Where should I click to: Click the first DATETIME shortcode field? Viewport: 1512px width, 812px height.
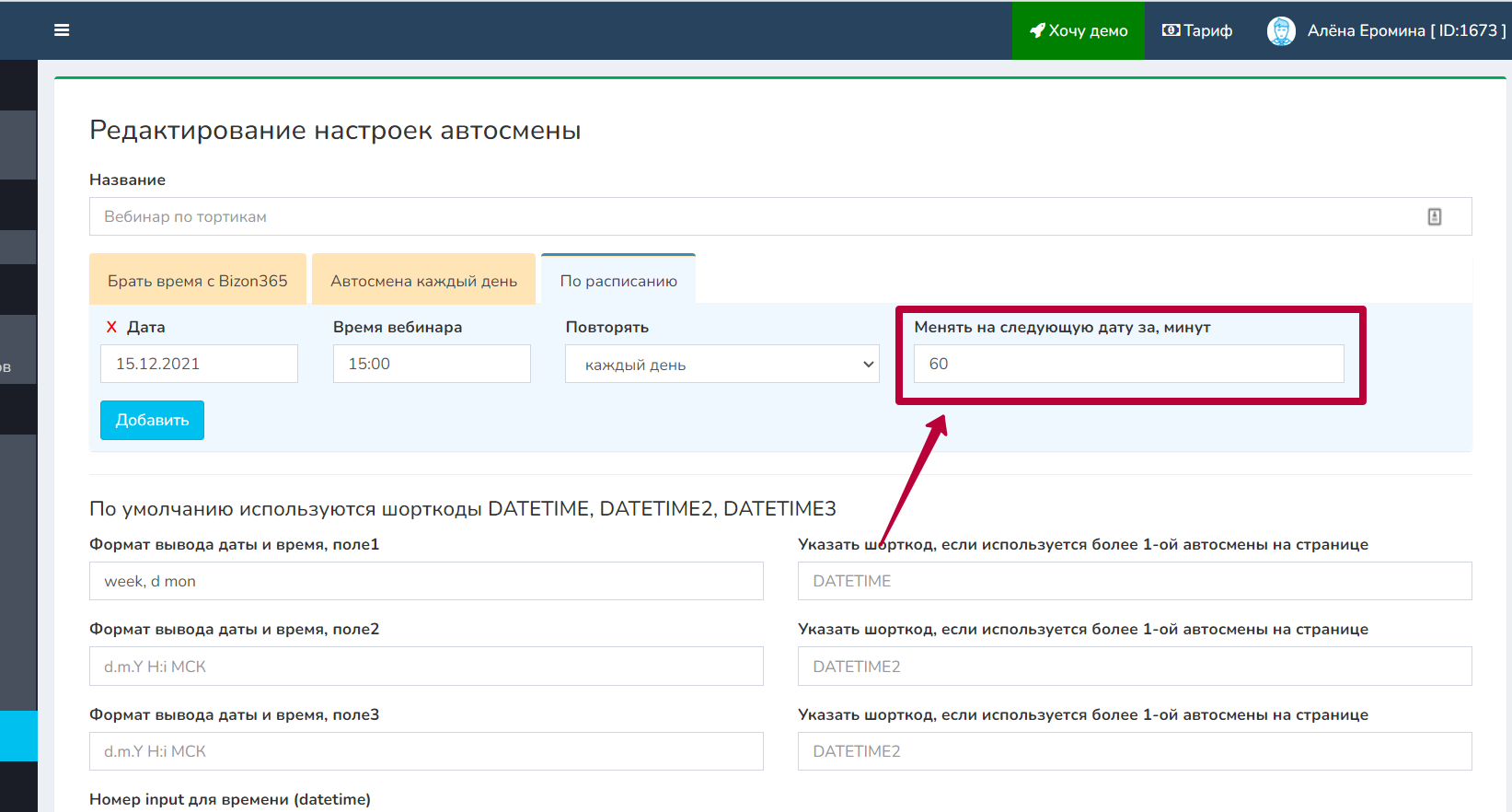1134,581
